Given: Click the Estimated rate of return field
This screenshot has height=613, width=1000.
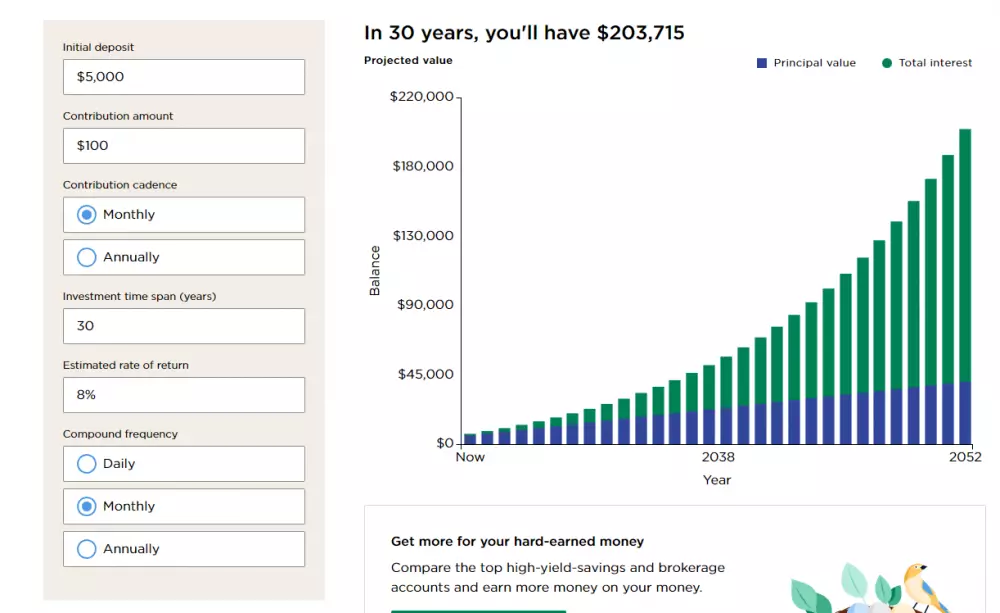Looking at the screenshot, I should pyautogui.click(x=183, y=395).
